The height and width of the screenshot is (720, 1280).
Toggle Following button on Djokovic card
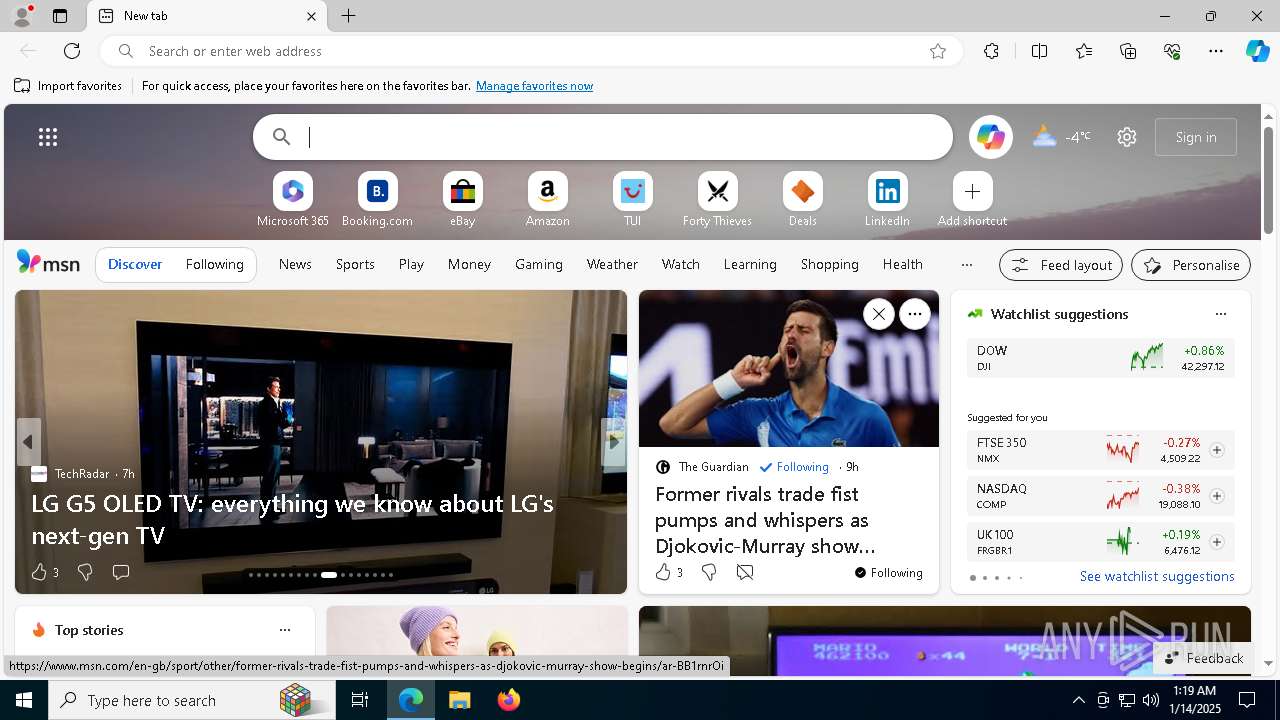click(x=888, y=573)
